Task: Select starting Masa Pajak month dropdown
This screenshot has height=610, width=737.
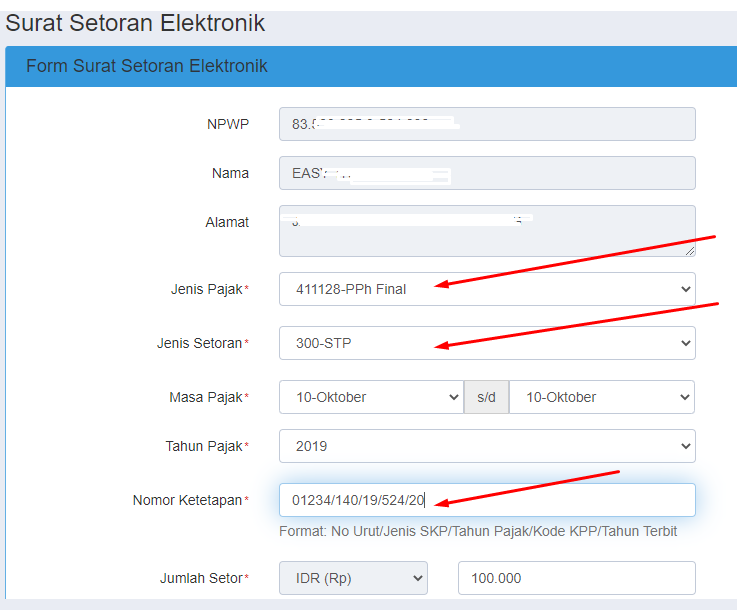Action: pyautogui.click(x=371, y=397)
